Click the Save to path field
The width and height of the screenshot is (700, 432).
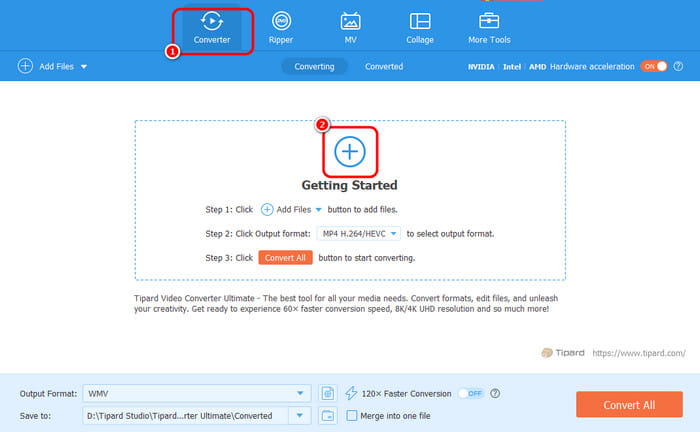pyautogui.click(x=185, y=415)
